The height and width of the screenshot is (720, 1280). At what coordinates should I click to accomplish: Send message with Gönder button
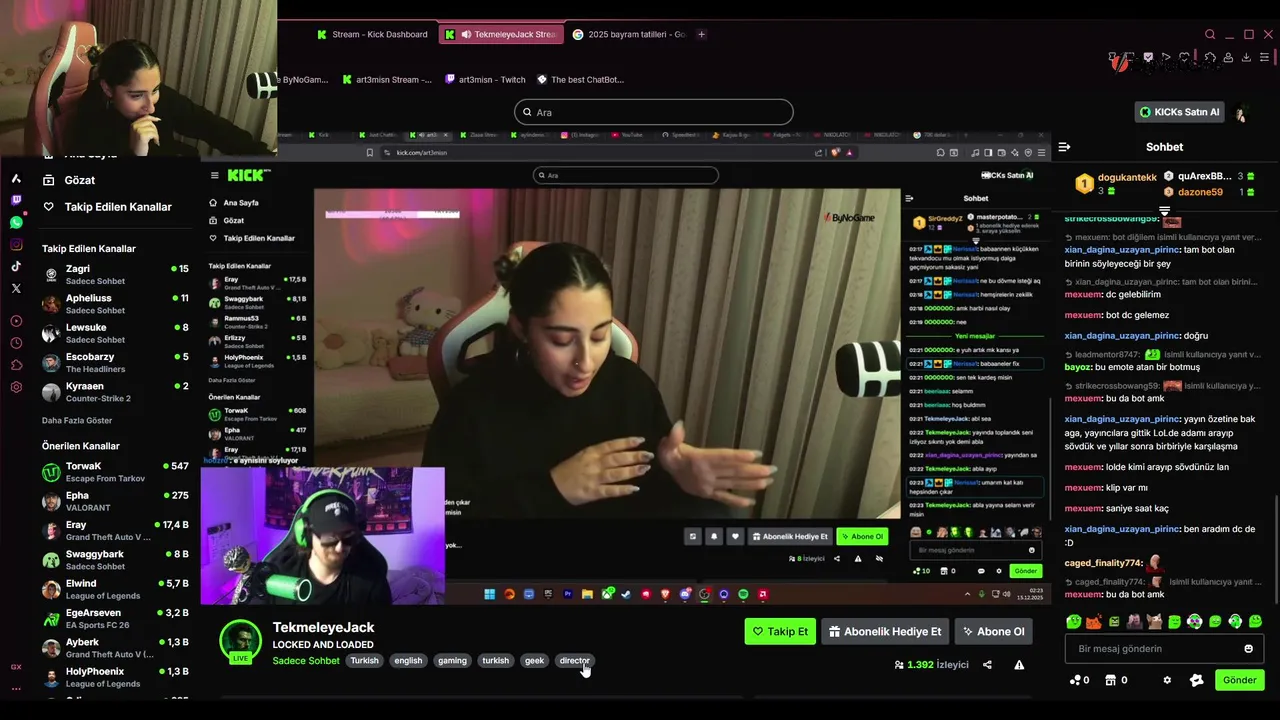tap(1239, 680)
